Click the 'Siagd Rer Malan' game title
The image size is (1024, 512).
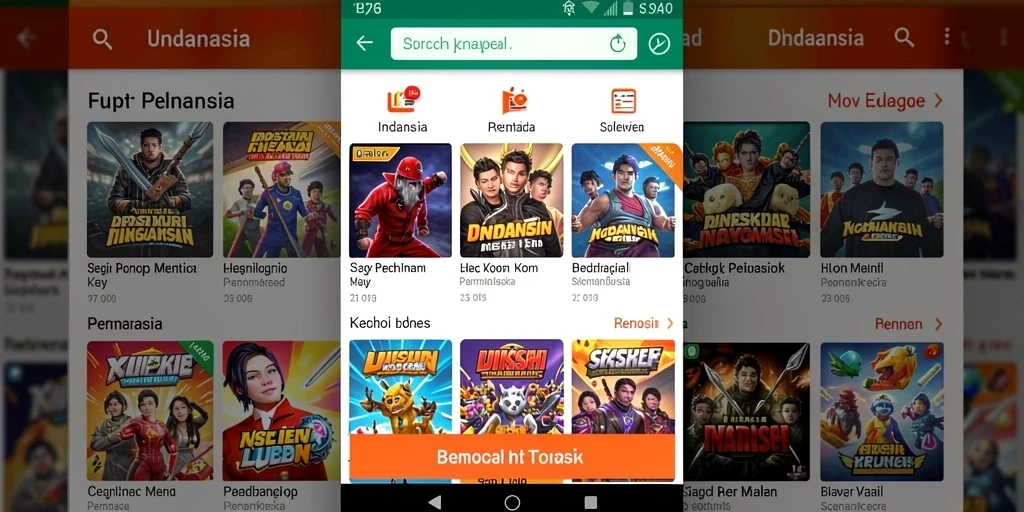[x=731, y=492]
